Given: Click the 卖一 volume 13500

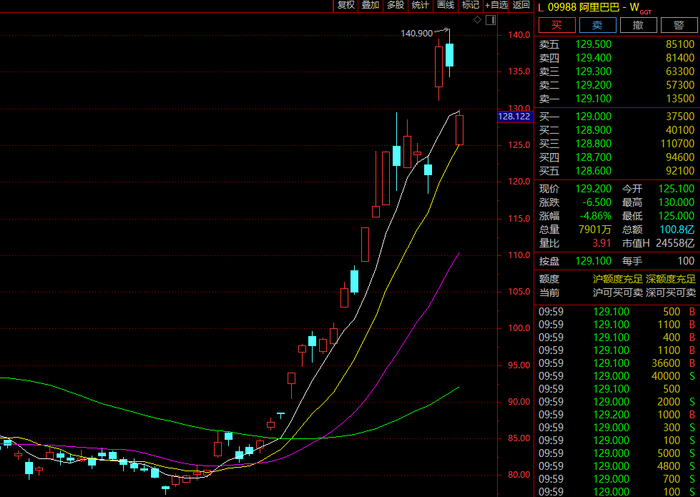Looking at the screenshot, I should tap(680, 98).
